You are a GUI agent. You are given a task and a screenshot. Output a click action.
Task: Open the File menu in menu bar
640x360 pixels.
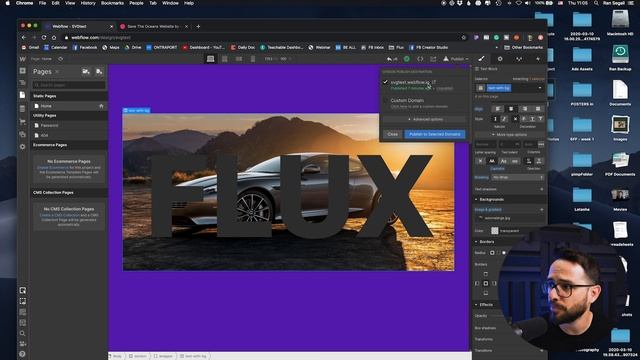click(x=42, y=3)
